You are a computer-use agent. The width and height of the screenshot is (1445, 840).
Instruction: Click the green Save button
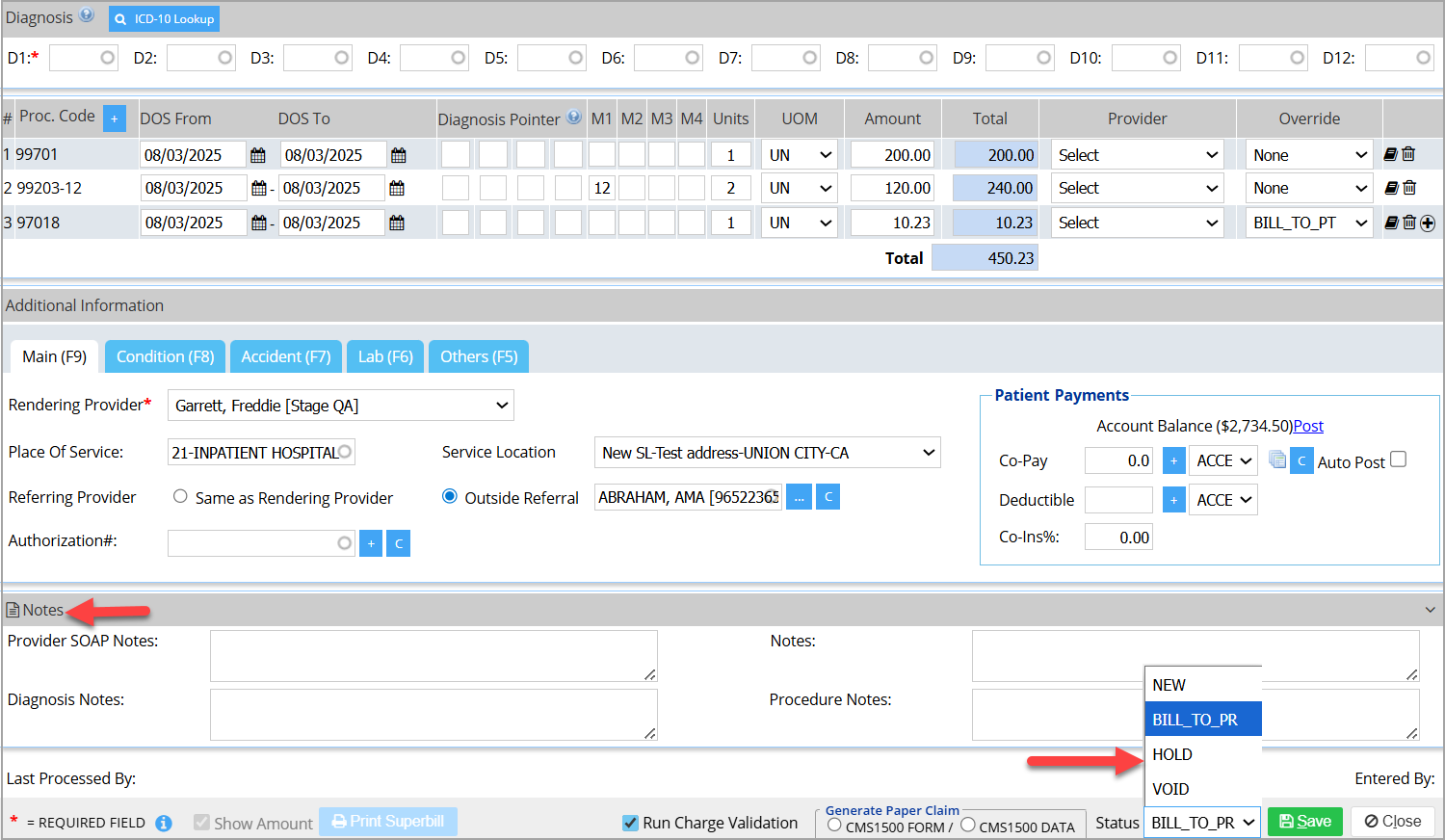(x=1304, y=822)
